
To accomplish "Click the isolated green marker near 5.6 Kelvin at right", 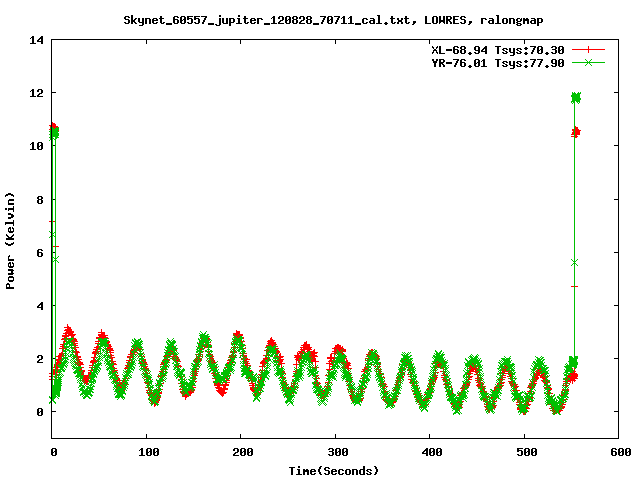I will point(575,263).
